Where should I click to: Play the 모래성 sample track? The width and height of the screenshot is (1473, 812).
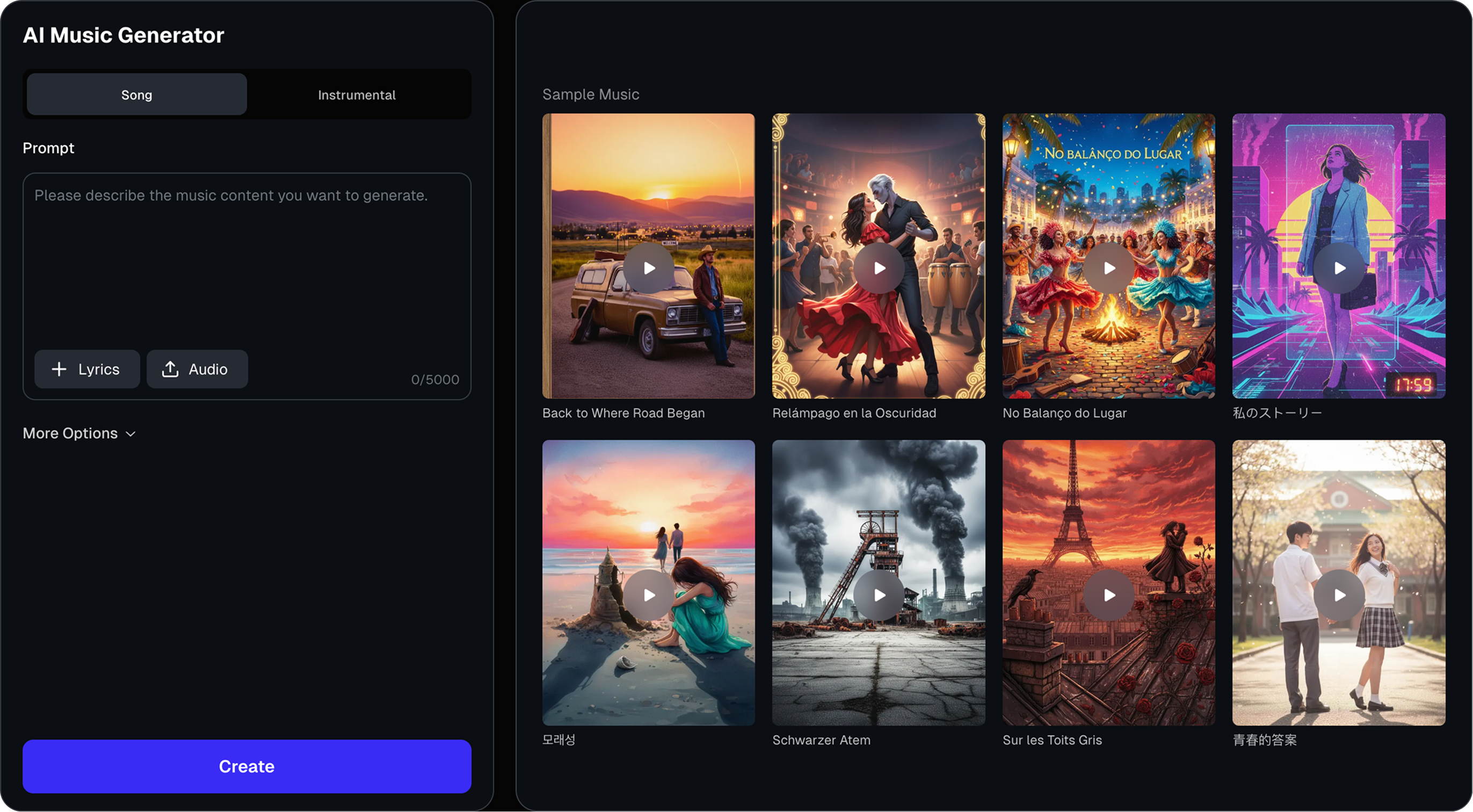[x=649, y=595]
